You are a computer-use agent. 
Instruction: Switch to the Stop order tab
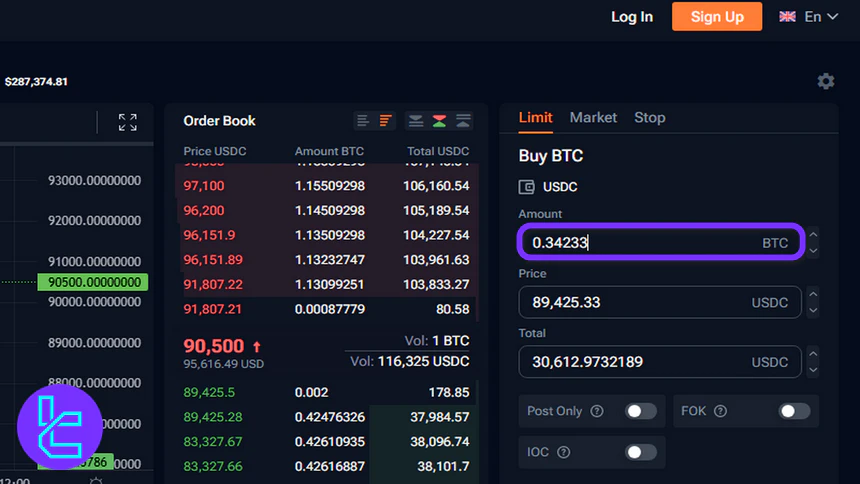click(x=649, y=117)
